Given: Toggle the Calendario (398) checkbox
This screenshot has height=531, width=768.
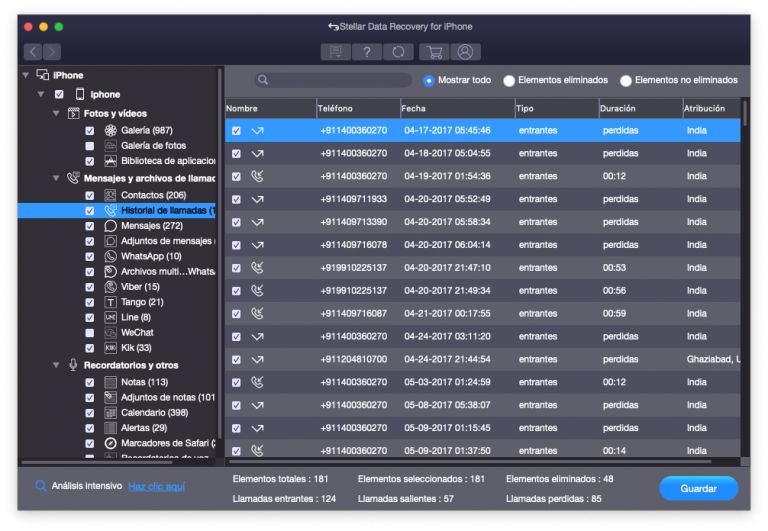Looking at the screenshot, I should 90,413.
